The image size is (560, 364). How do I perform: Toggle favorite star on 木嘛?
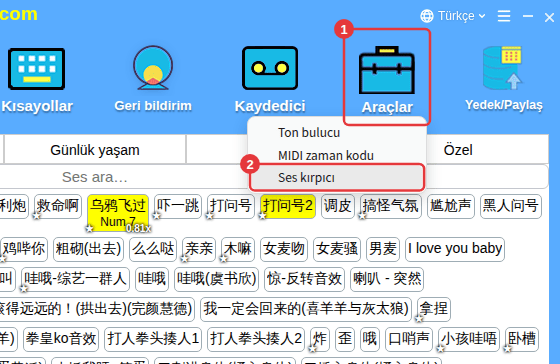[224, 259]
